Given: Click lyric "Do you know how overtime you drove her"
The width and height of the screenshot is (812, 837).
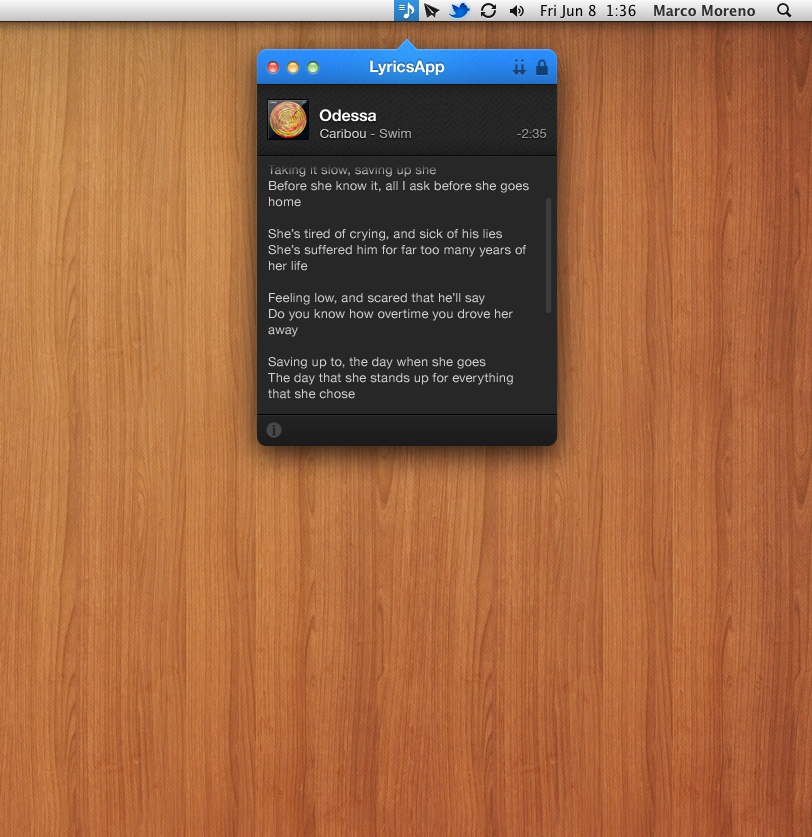Looking at the screenshot, I should pos(390,314).
